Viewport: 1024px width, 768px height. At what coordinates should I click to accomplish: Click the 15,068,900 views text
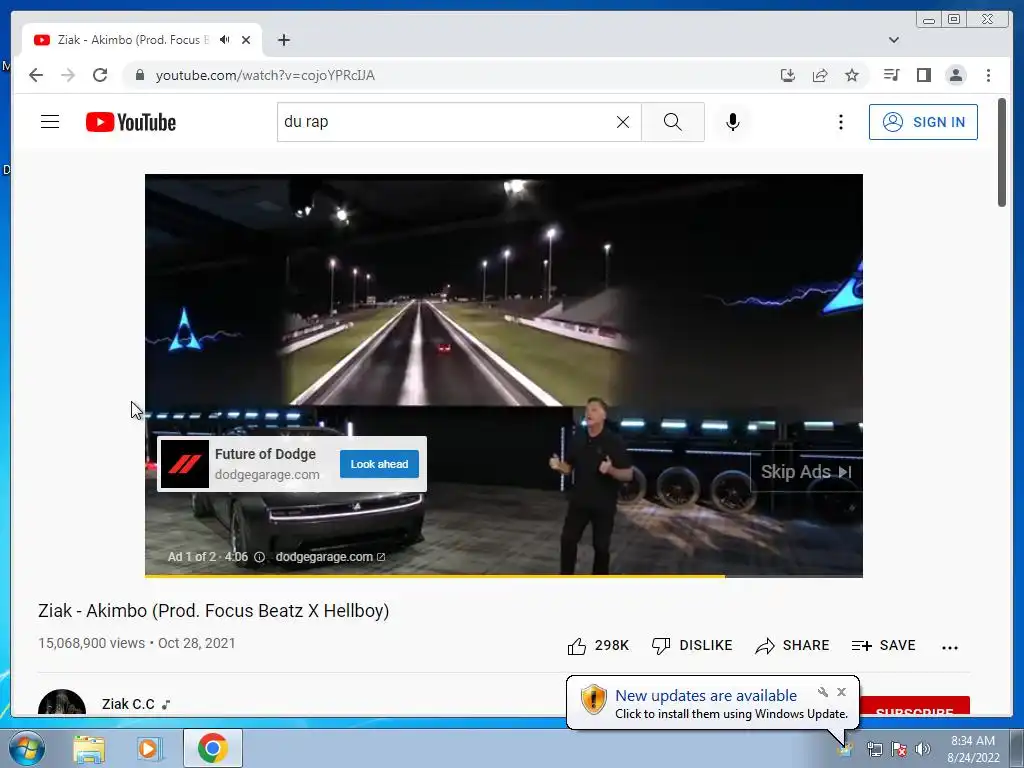(x=91, y=643)
